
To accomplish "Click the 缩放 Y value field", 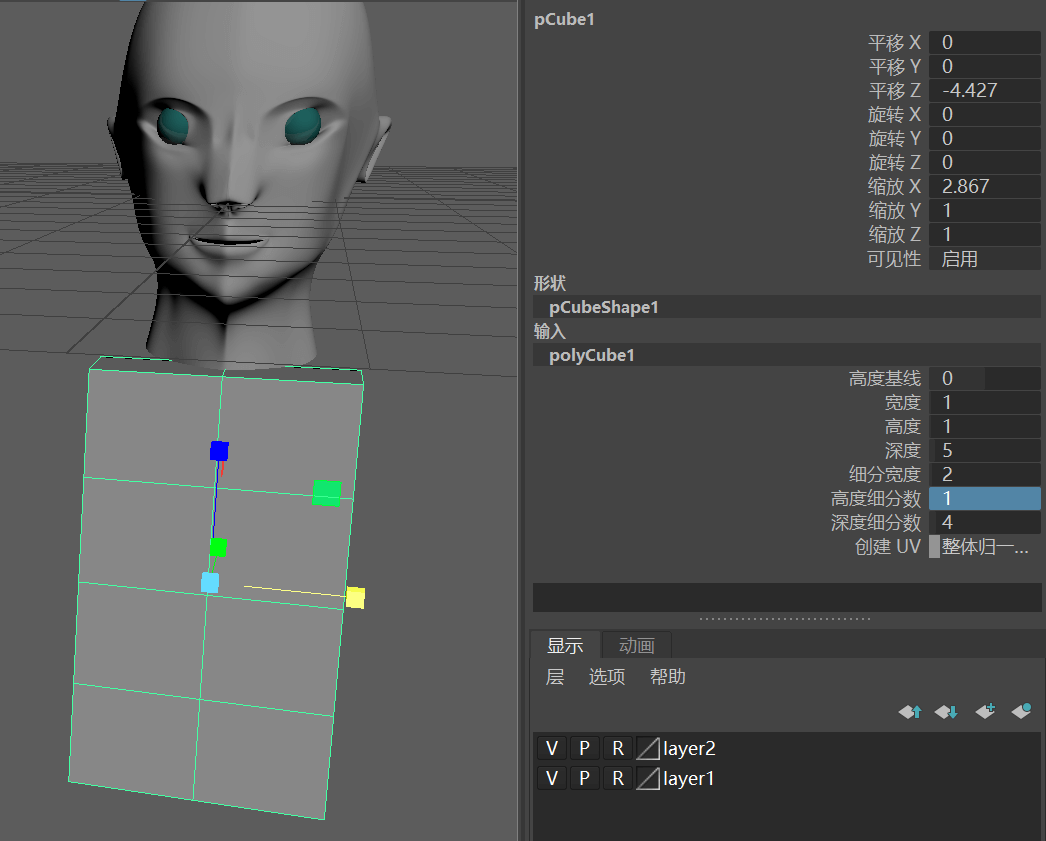I will click(985, 211).
